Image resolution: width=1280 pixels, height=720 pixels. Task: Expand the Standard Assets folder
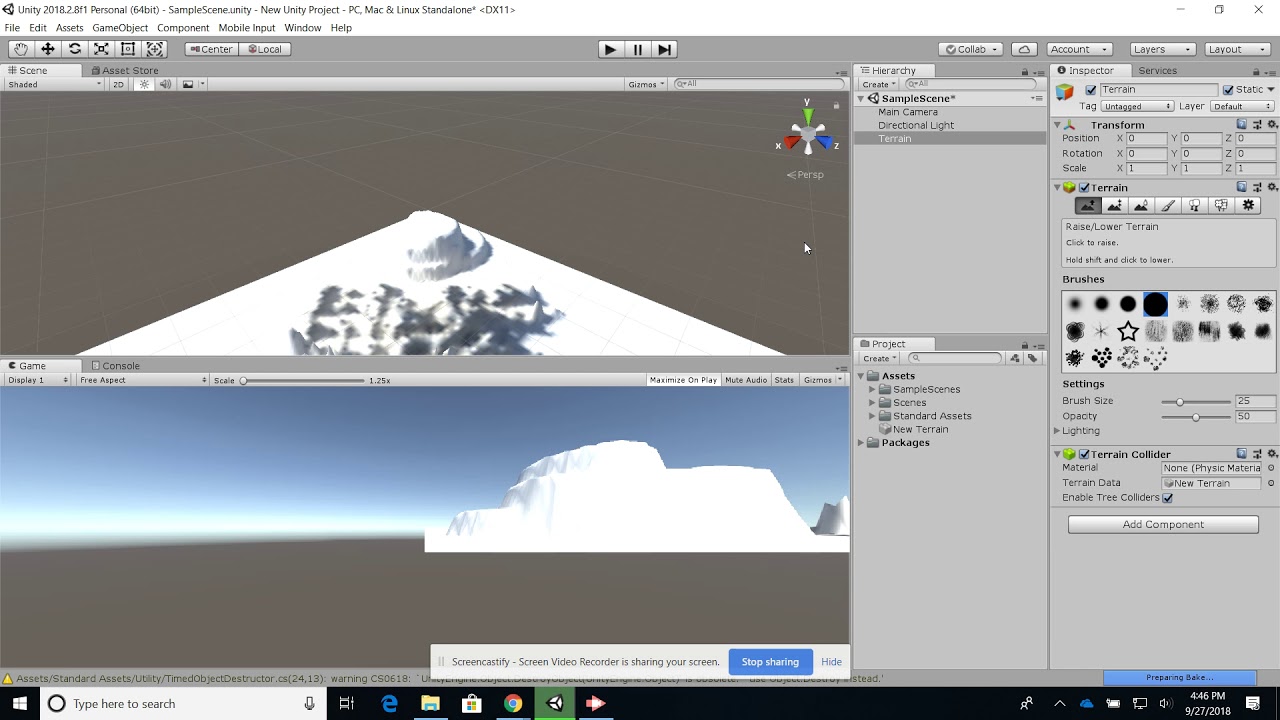(x=872, y=416)
